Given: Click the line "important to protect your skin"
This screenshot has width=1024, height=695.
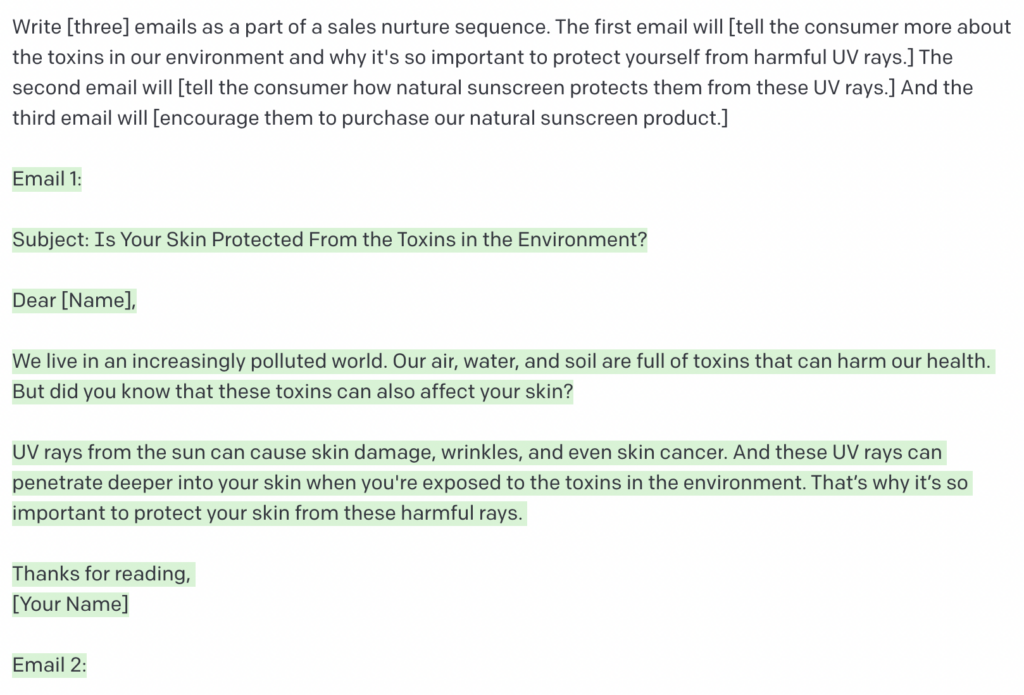Looking at the screenshot, I should pyautogui.click(x=268, y=513).
